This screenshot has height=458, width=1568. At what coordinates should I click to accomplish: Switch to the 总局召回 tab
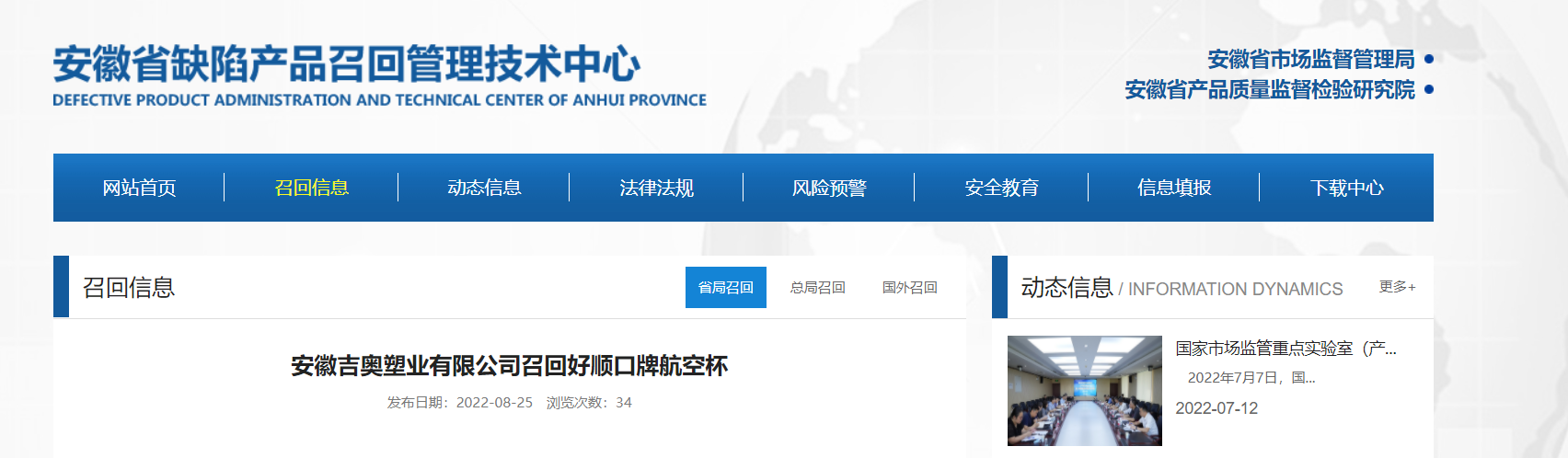pyautogui.click(x=818, y=288)
